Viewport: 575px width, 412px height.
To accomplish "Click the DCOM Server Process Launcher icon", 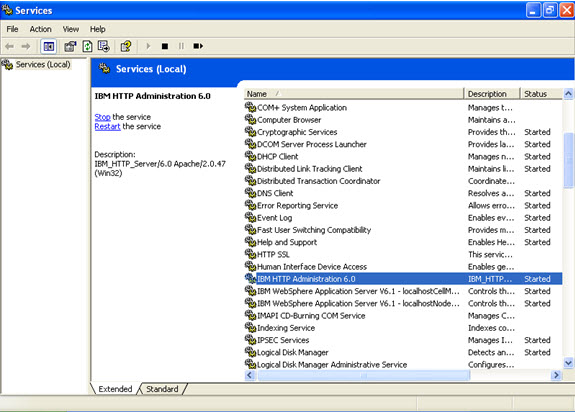I will click(250, 144).
